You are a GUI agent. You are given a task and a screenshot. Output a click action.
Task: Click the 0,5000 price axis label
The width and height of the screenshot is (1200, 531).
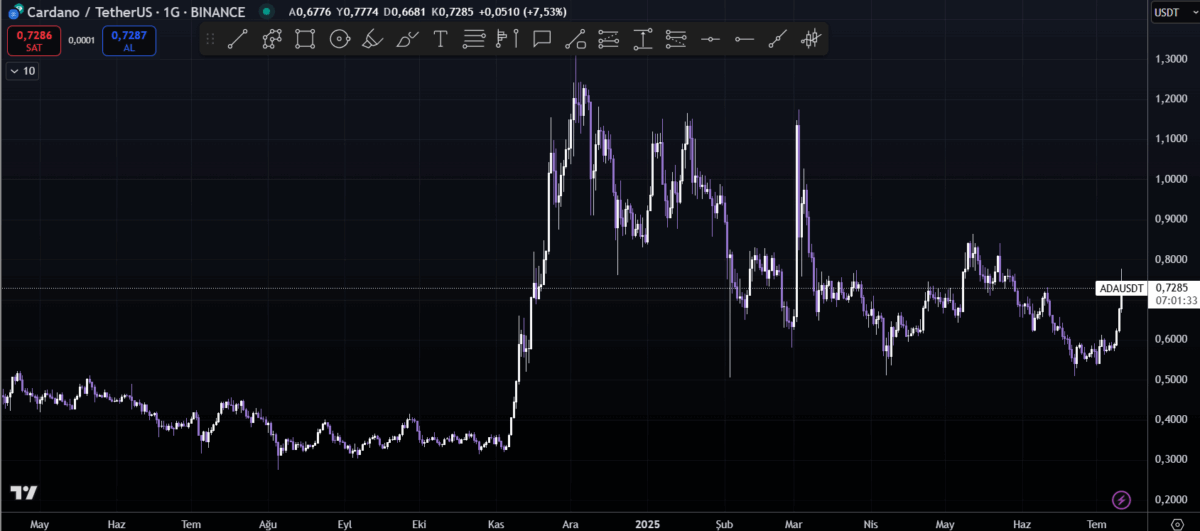pos(1169,380)
